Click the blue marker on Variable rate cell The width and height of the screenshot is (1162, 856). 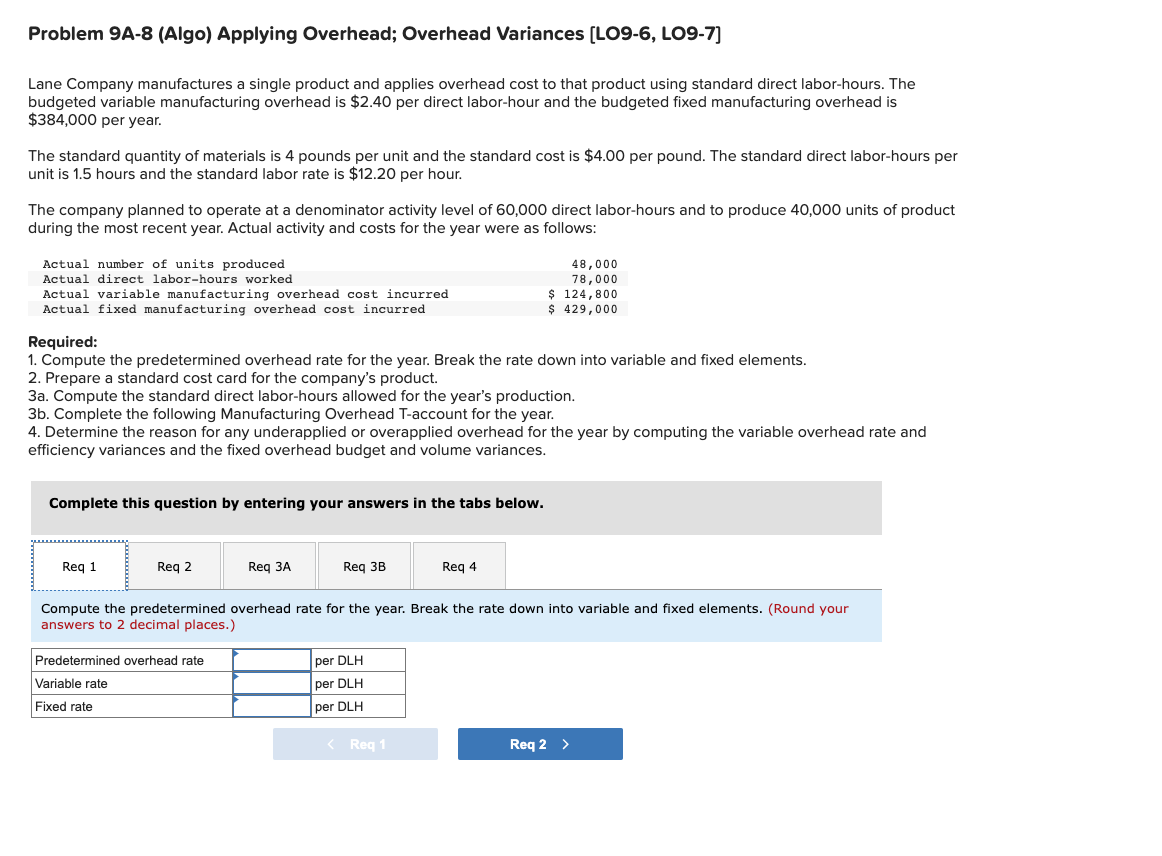(x=237, y=677)
